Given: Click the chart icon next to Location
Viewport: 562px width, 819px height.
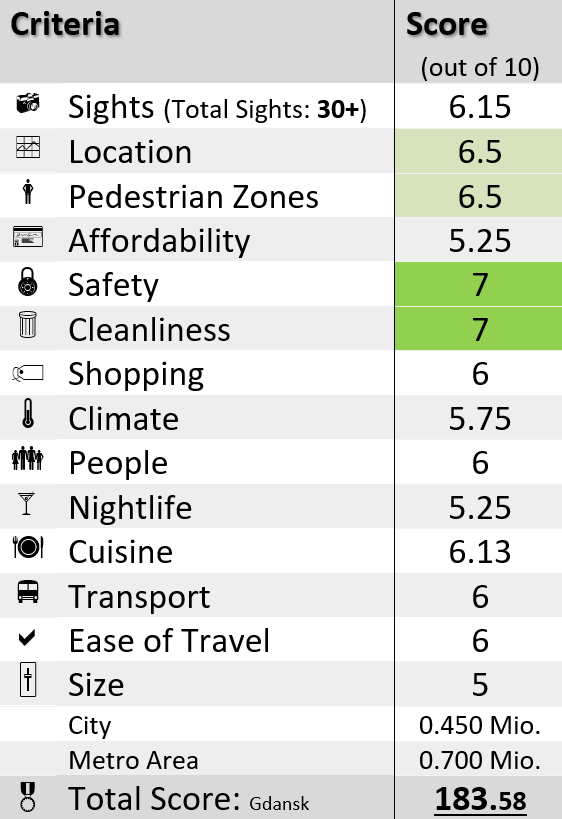Looking at the screenshot, I should pos(28,147).
